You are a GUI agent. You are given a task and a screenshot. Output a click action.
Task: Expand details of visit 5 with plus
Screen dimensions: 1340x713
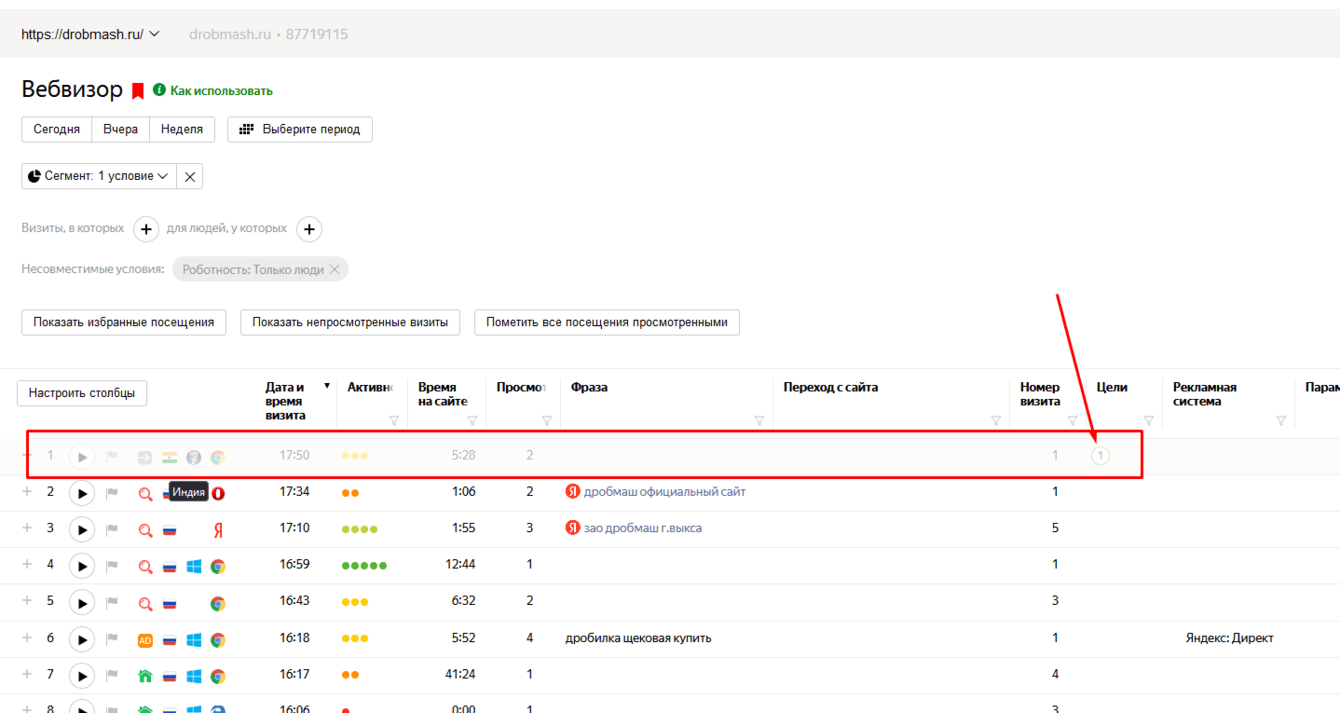click(x=27, y=600)
